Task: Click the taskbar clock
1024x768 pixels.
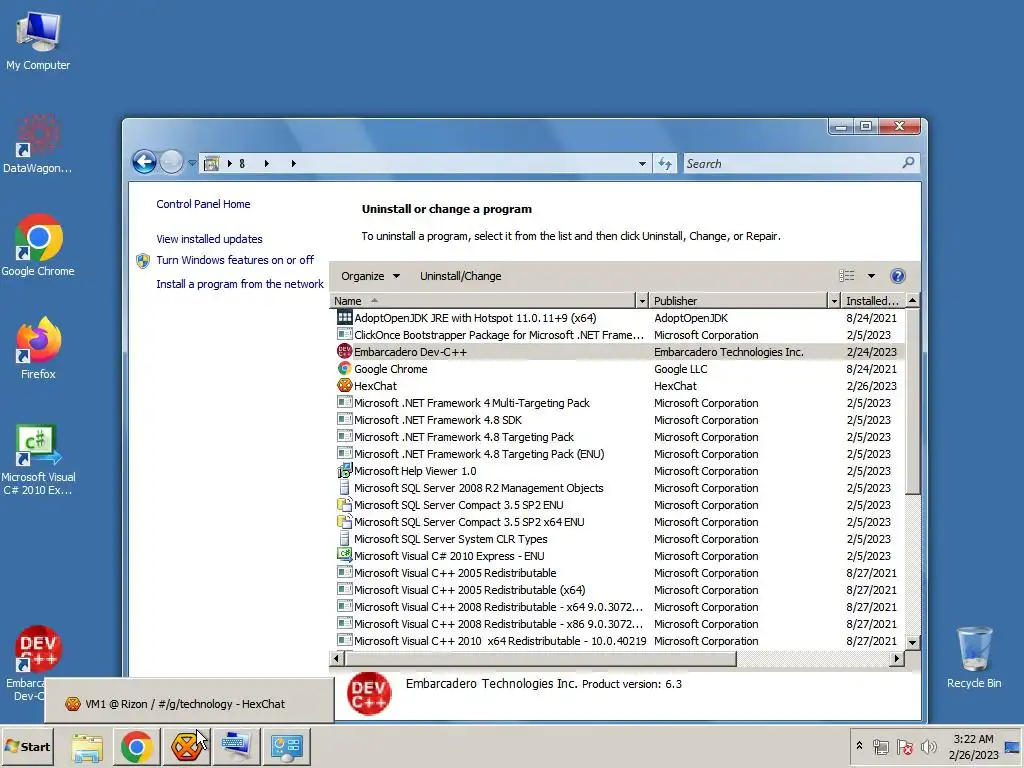Action: tap(973, 746)
